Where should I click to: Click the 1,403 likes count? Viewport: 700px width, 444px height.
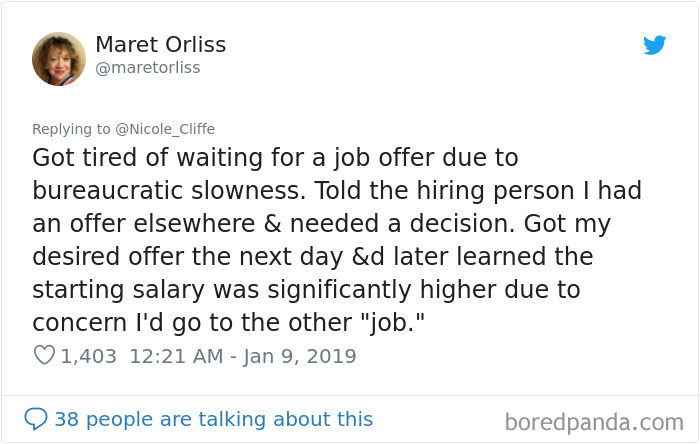coord(88,356)
